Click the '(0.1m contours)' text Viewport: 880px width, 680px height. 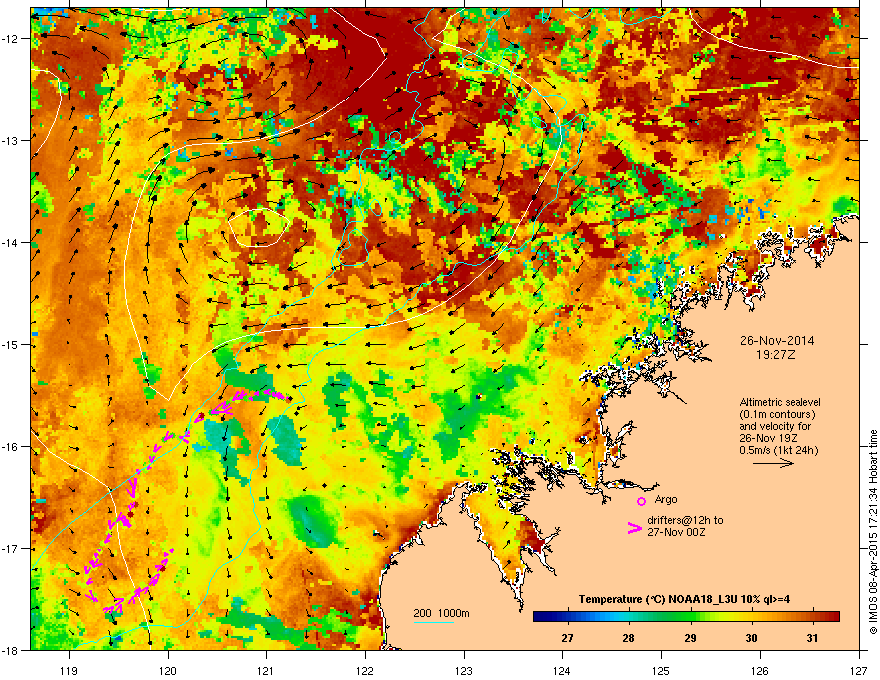point(777,414)
